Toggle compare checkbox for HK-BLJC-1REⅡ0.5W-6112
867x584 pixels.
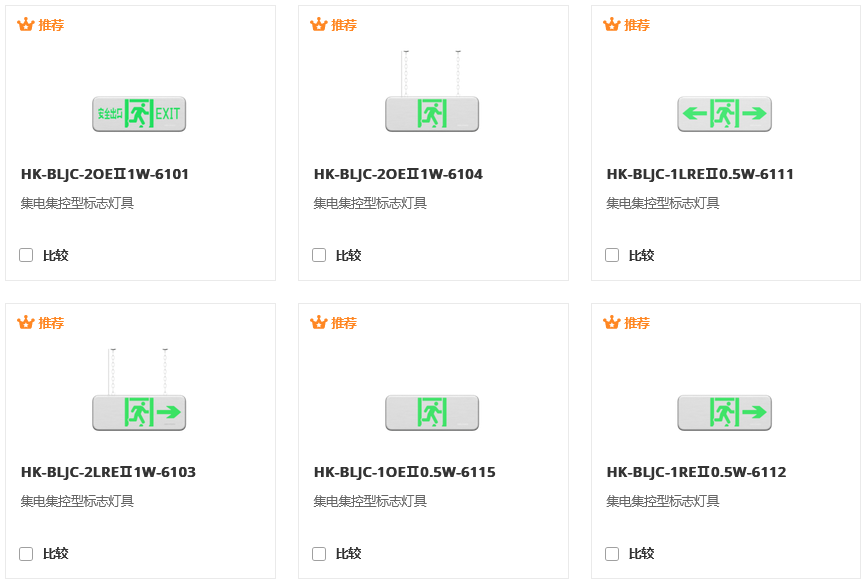[612, 553]
